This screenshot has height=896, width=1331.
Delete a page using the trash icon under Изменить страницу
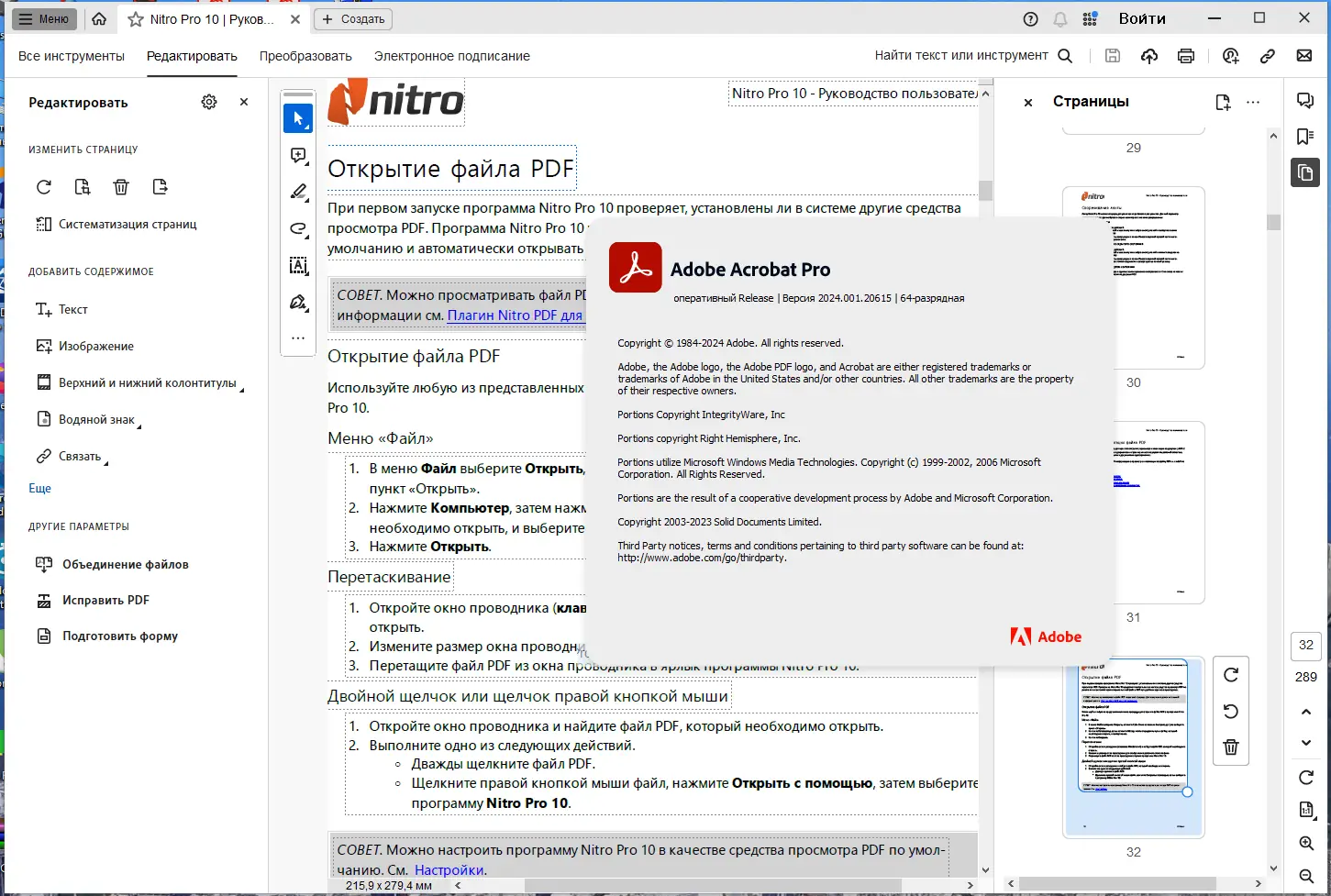[121, 186]
